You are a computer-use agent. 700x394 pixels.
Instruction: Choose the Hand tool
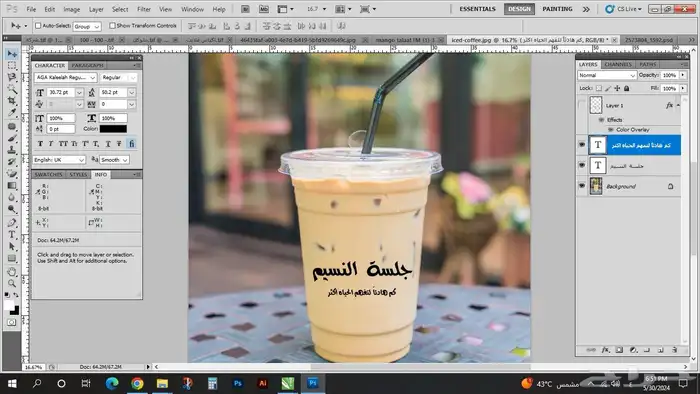(x=12, y=272)
